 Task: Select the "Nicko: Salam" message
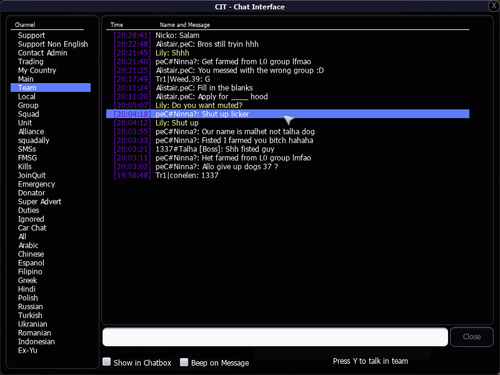pos(288,35)
